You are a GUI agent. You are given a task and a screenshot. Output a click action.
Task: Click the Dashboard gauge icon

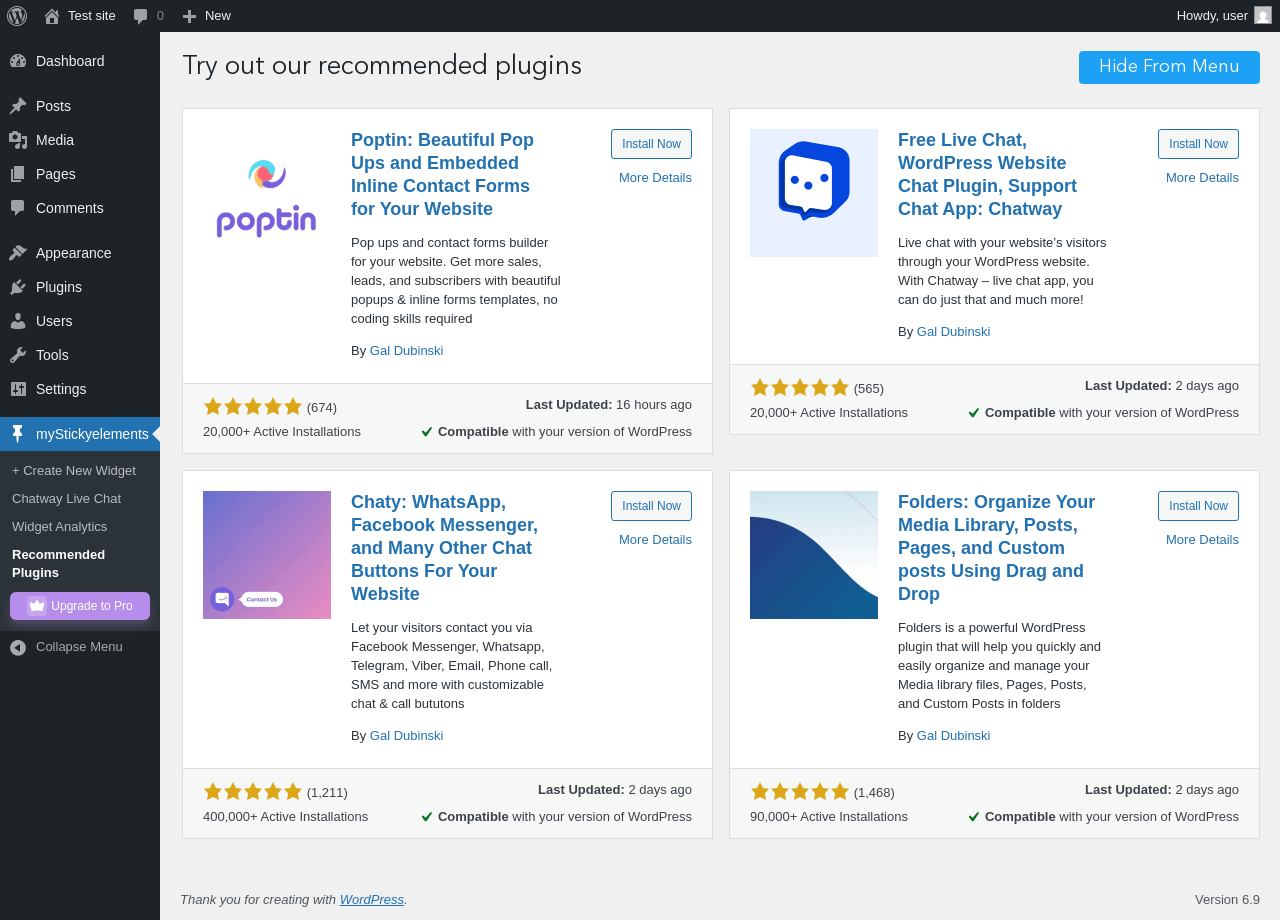(18, 61)
